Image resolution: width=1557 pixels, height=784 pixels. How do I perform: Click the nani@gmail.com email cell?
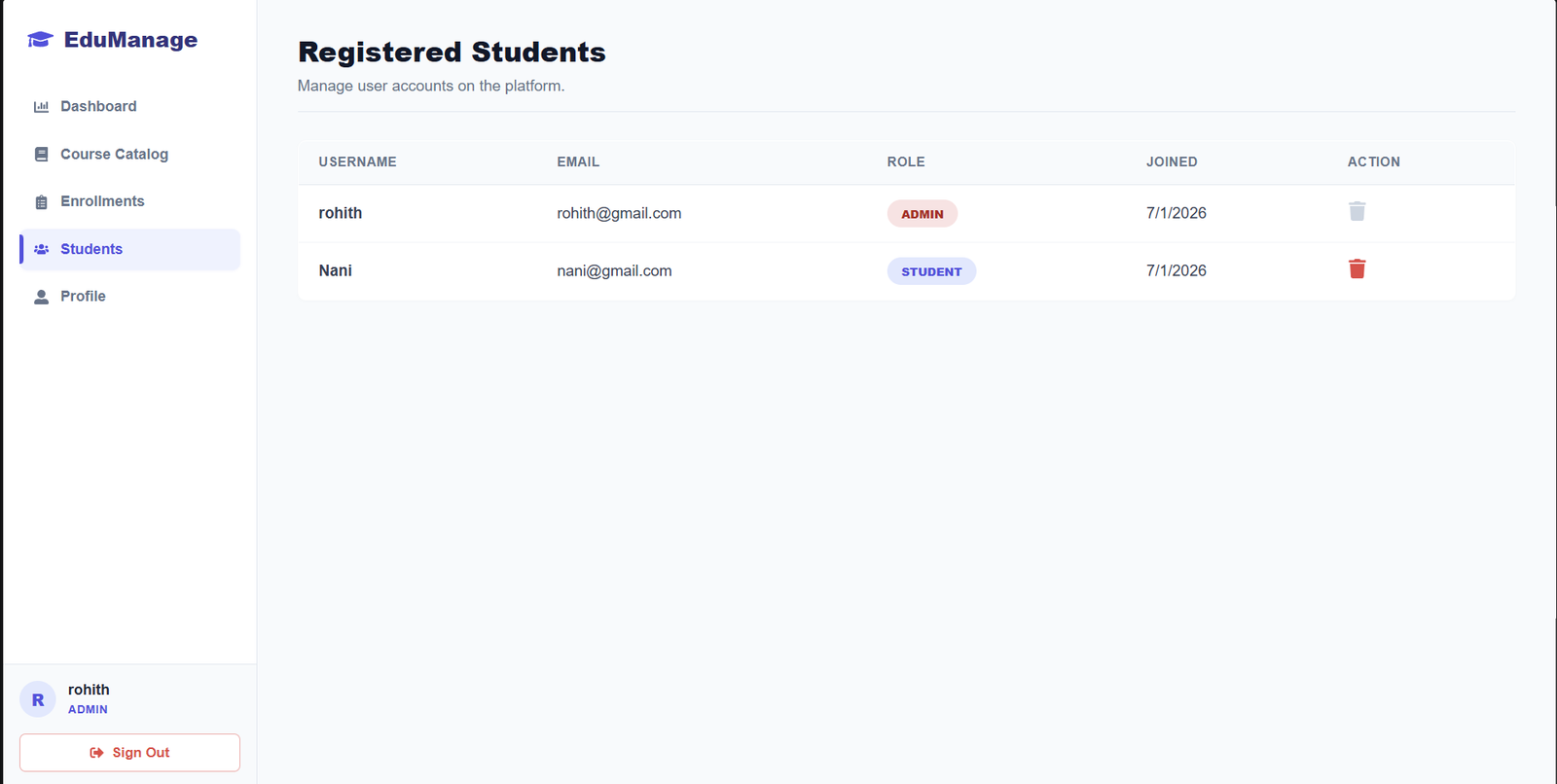click(614, 270)
